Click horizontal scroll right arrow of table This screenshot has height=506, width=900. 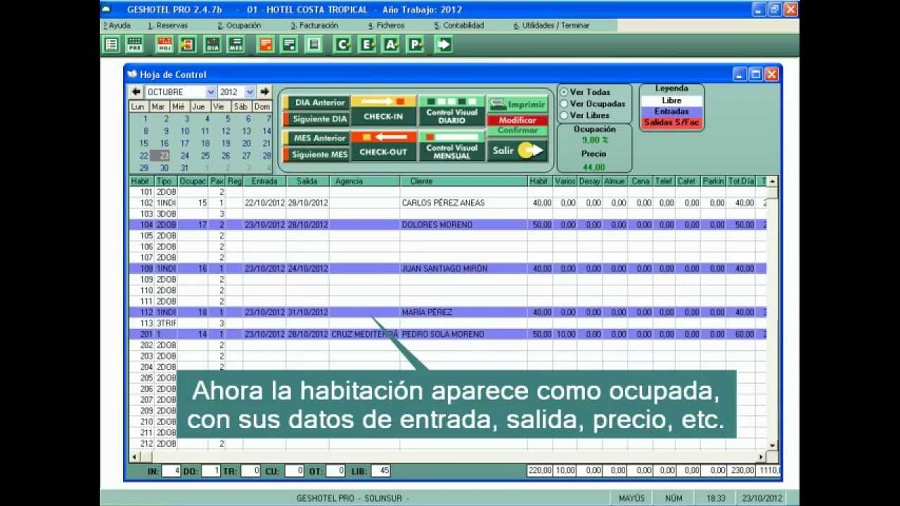pos(761,457)
